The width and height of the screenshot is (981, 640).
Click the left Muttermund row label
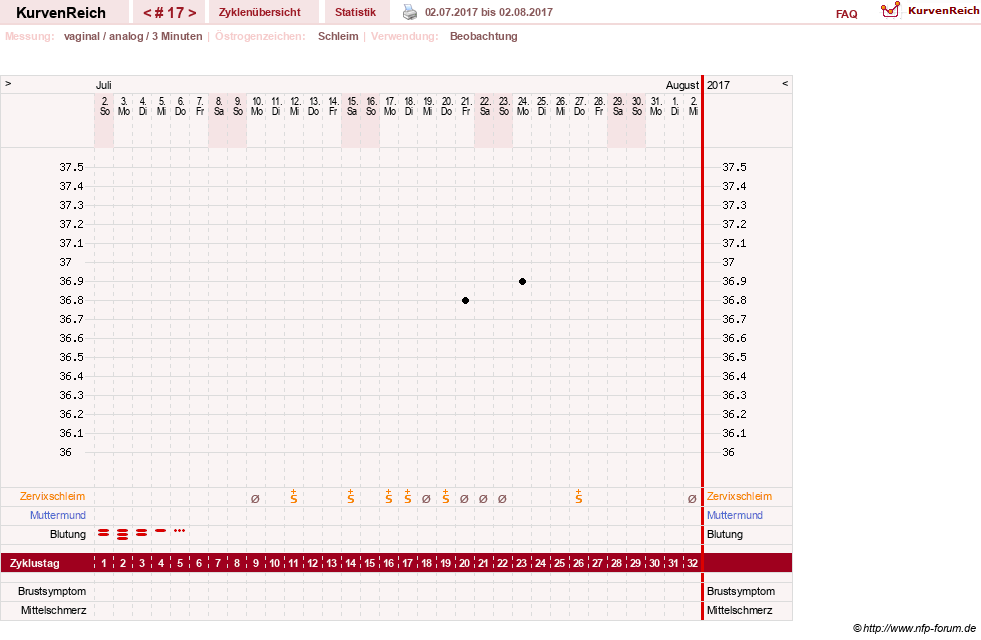click(58, 516)
